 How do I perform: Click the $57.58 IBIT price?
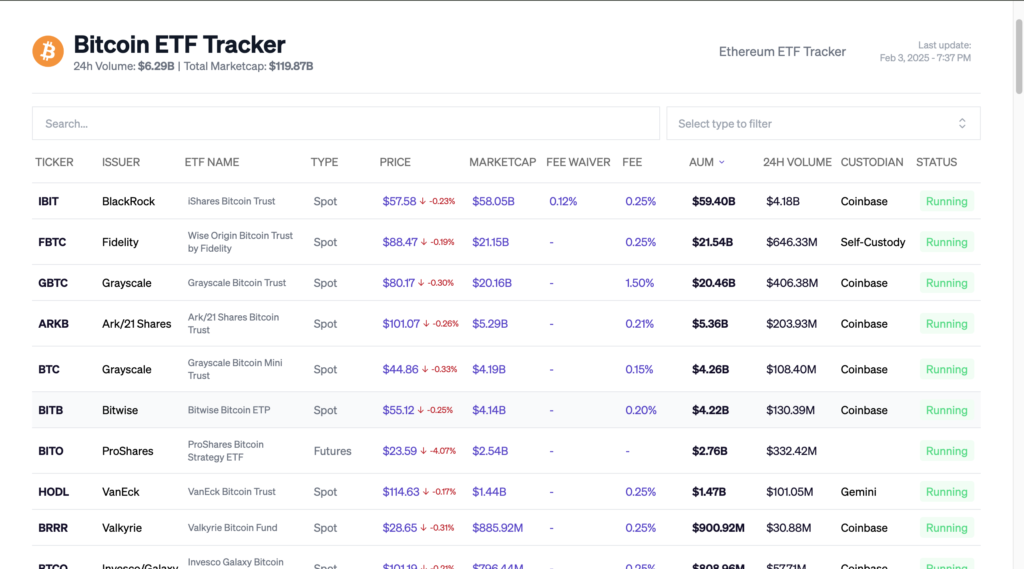[399, 201]
